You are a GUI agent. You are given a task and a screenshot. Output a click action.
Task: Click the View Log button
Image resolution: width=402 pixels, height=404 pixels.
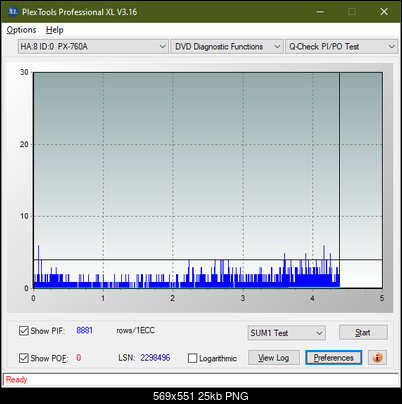274,358
